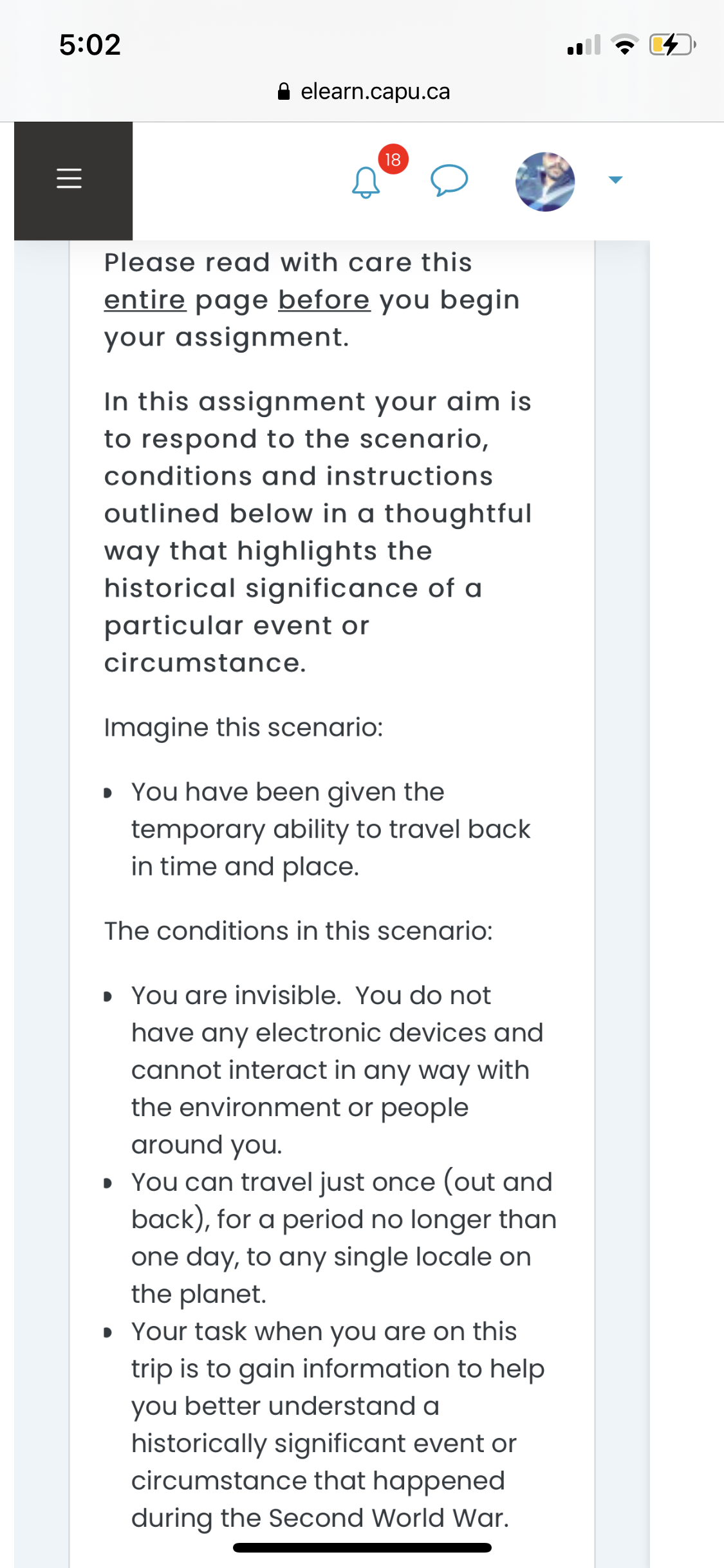Tap the "Your task when you are" bullet
The width and height of the screenshot is (724, 1568).
(x=331, y=1425)
